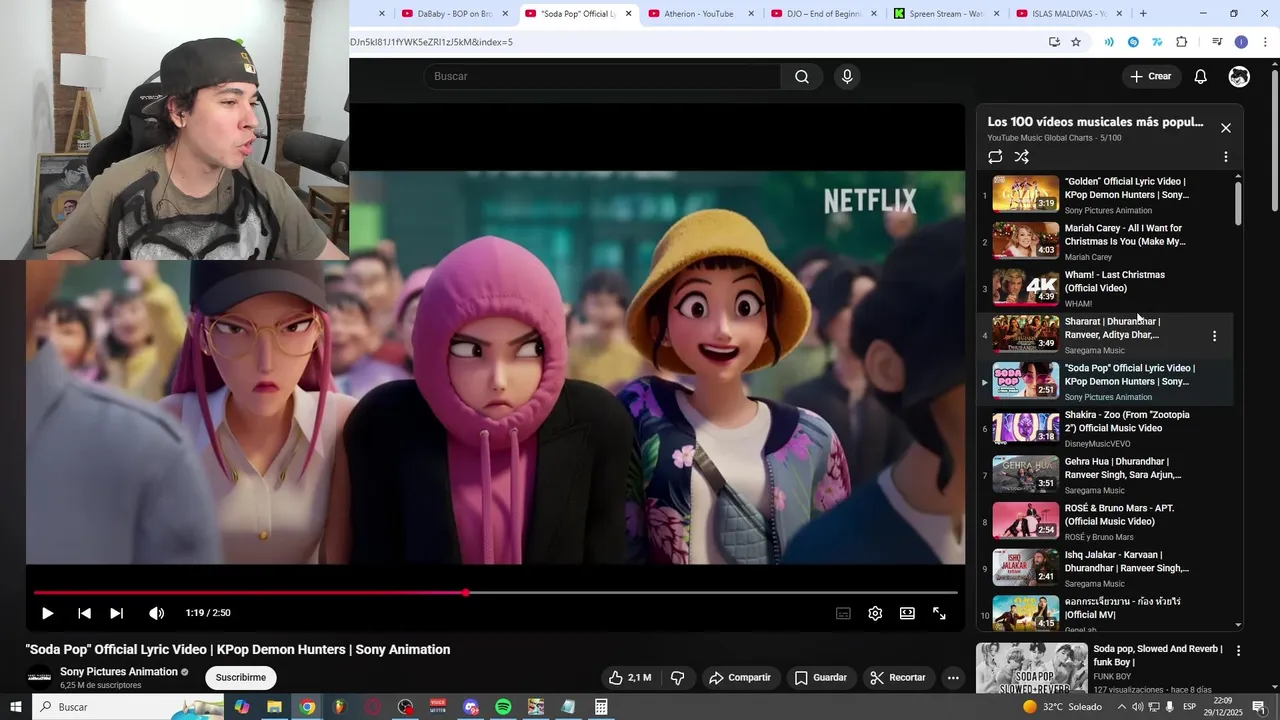Bookmark this page with star icon

click(x=1076, y=42)
